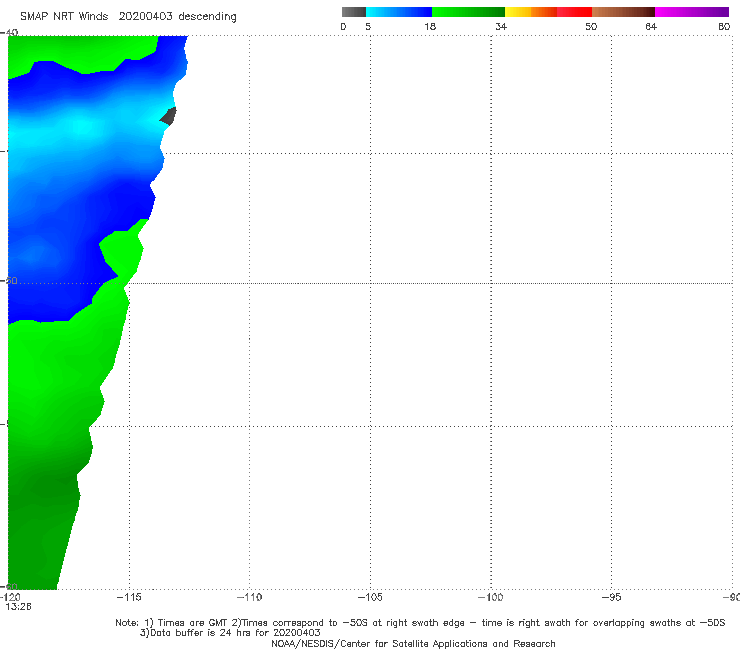The image size is (740, 650).
Task: Click the magenta-purple segment of the color bar
Action: point(692,12)
